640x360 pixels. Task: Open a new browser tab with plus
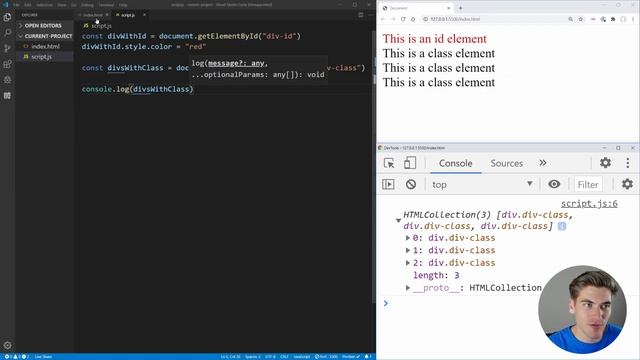(460, 8)
